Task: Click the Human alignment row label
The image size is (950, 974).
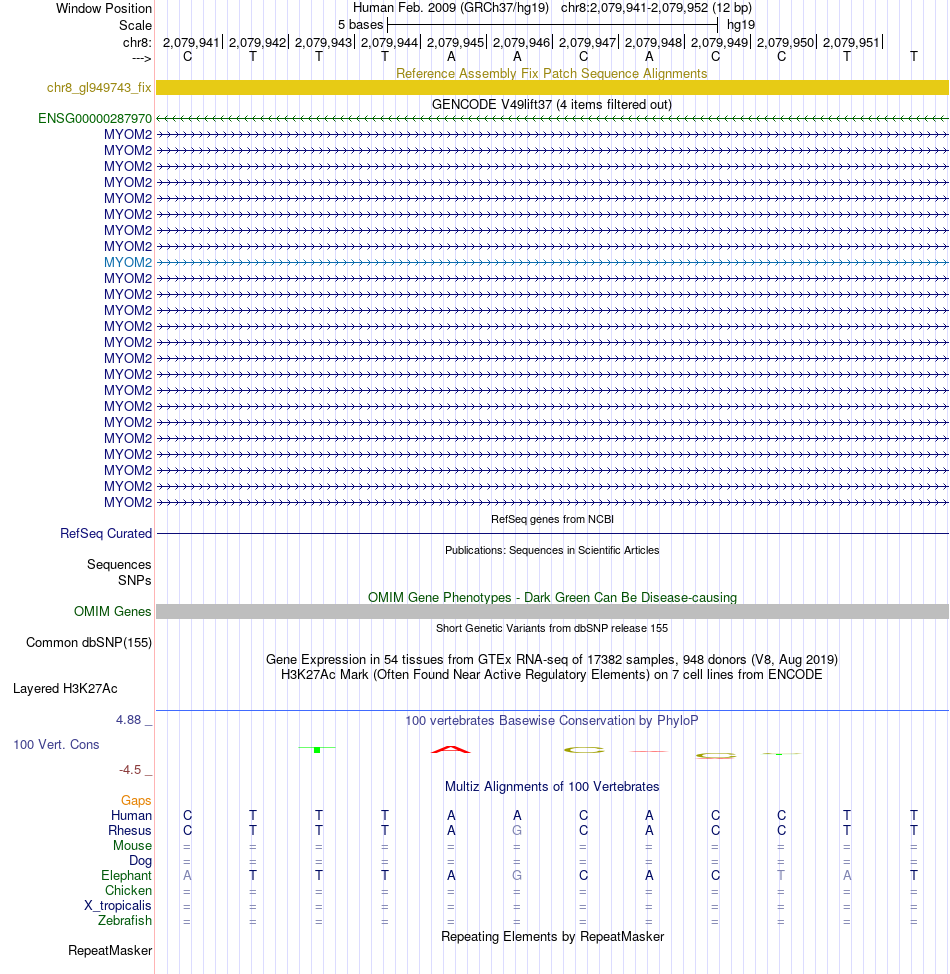Action: click(131, 816)
